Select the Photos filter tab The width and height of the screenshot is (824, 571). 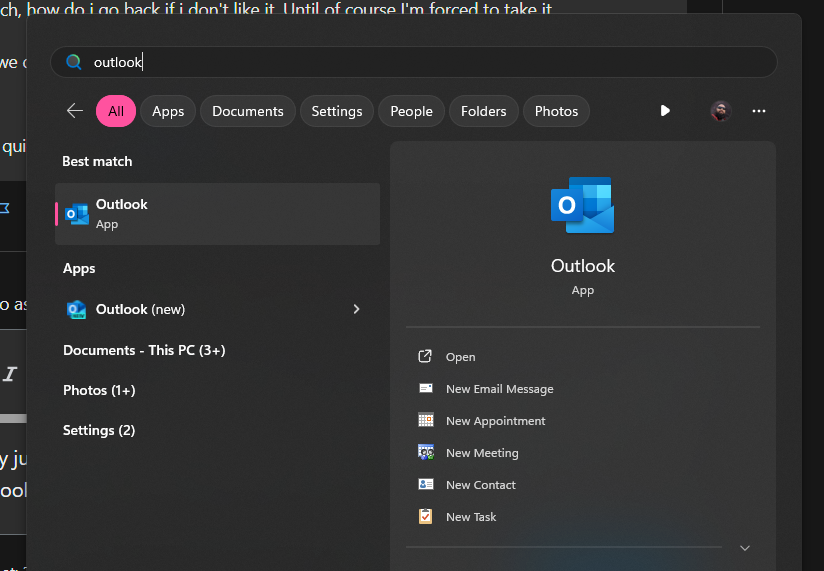click(x=556, y=111)
